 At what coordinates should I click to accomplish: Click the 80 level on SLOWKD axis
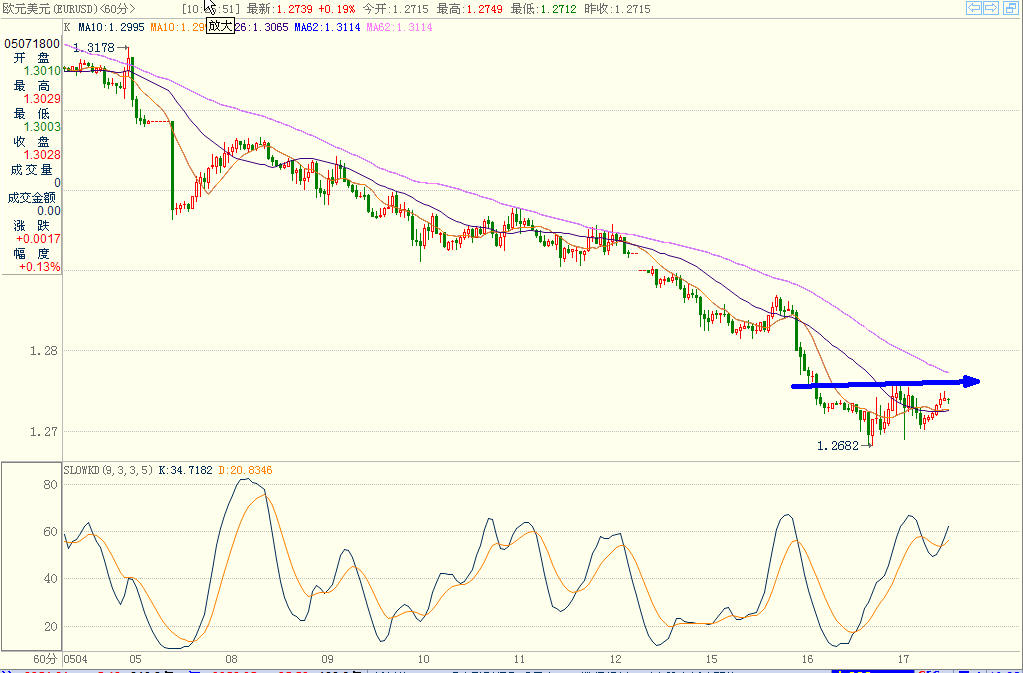click(50, 485)
